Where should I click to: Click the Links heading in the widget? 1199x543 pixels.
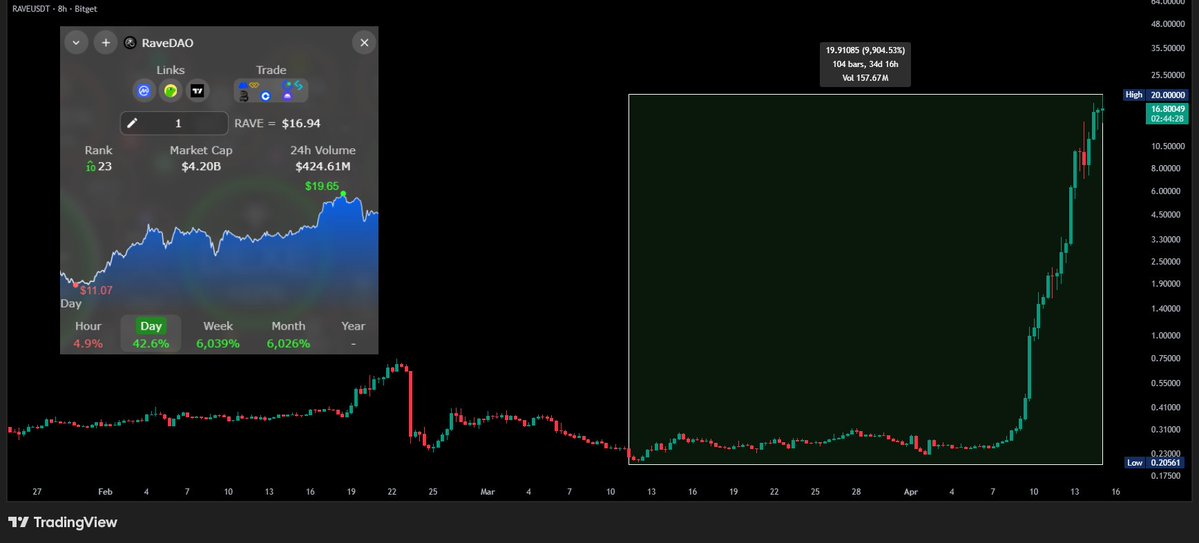(x=171, y=70)
